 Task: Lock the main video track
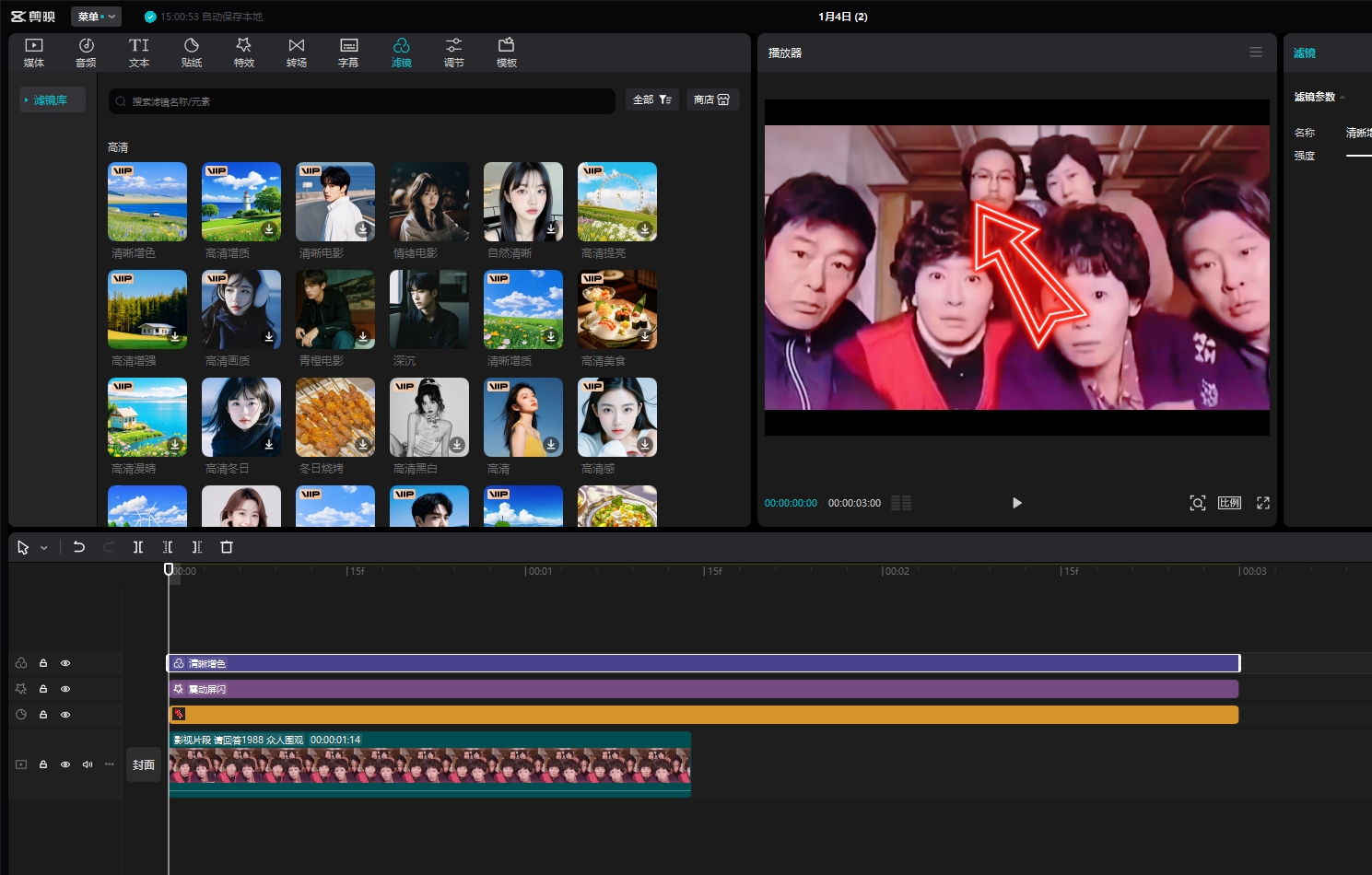(43, 764)
